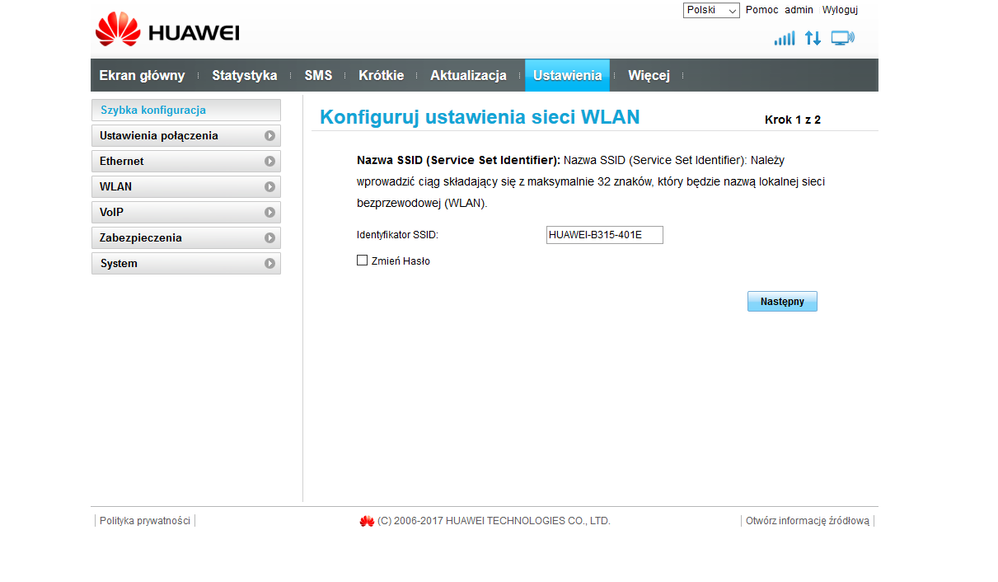Open the Więcej tab

pyautogui.click(x=649, y=75)
